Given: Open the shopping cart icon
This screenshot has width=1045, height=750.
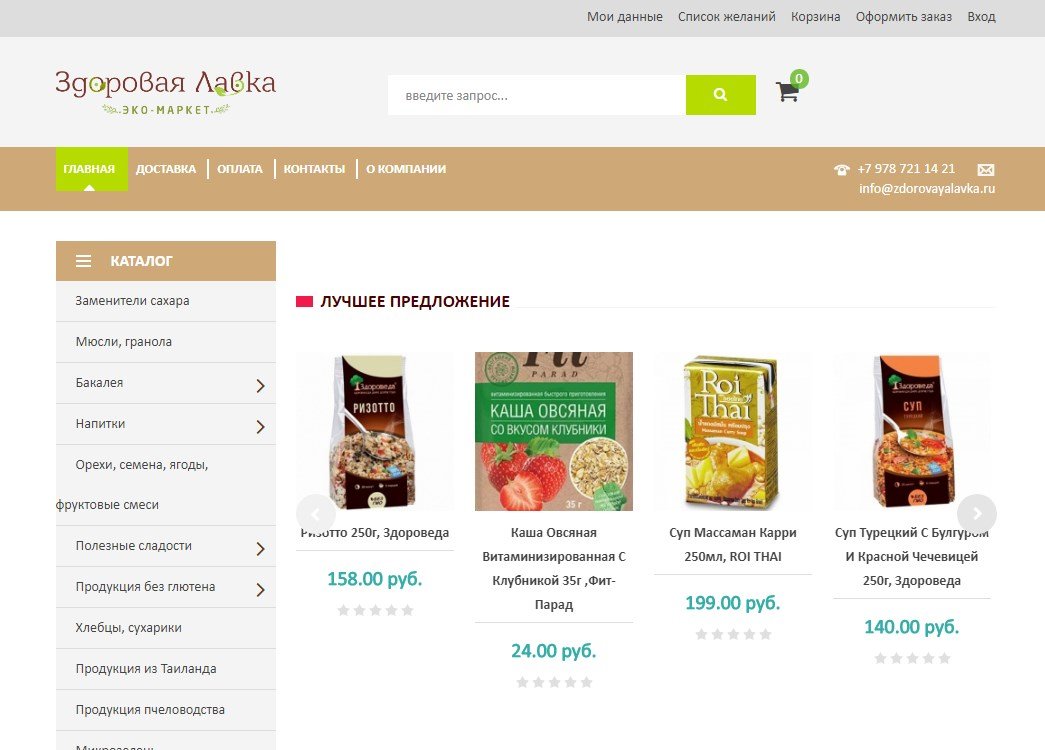Looking at the screenshot, I should pyautogui.click(x=788, y=91).
